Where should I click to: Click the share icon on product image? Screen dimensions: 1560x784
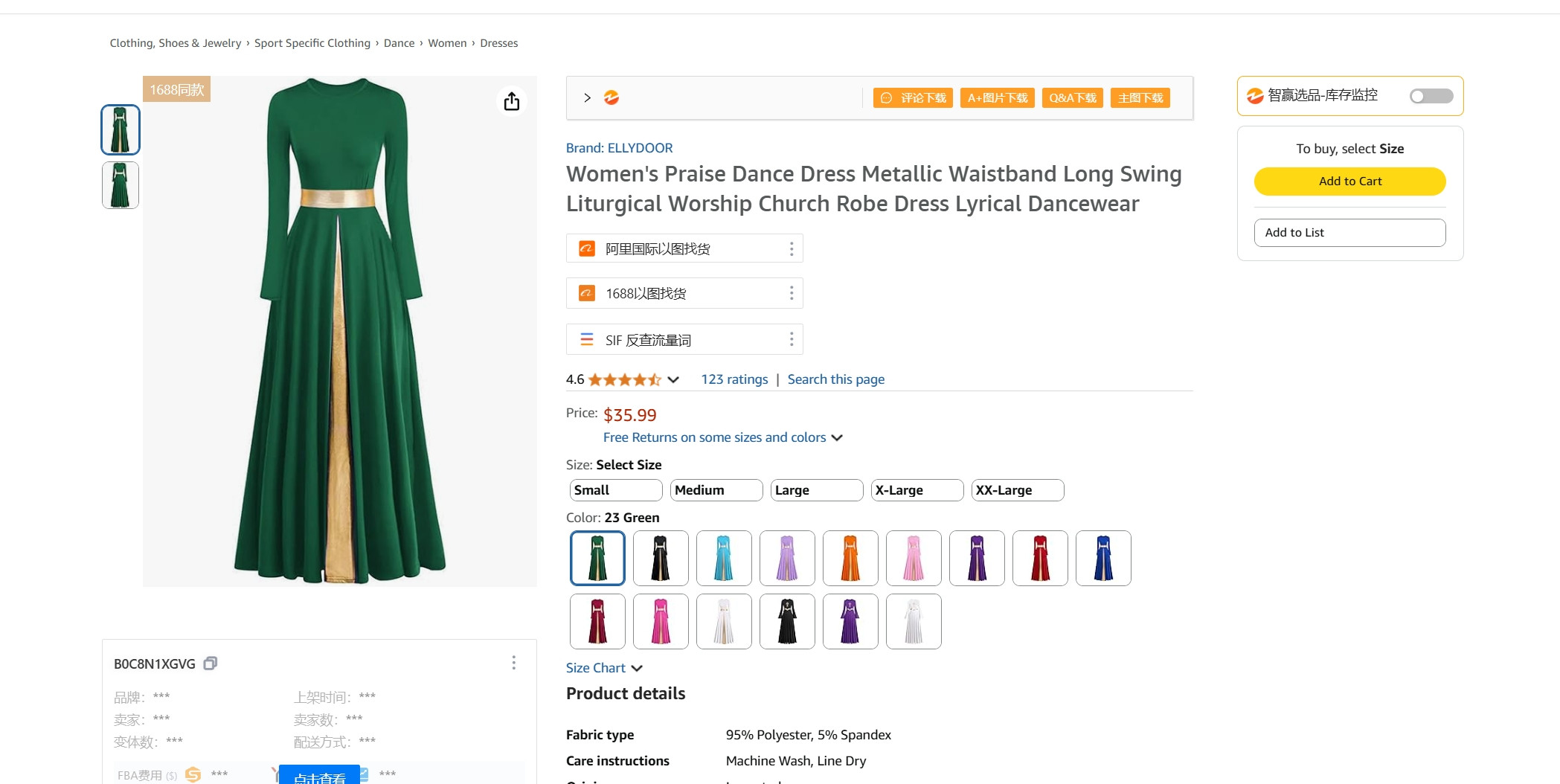512,101
